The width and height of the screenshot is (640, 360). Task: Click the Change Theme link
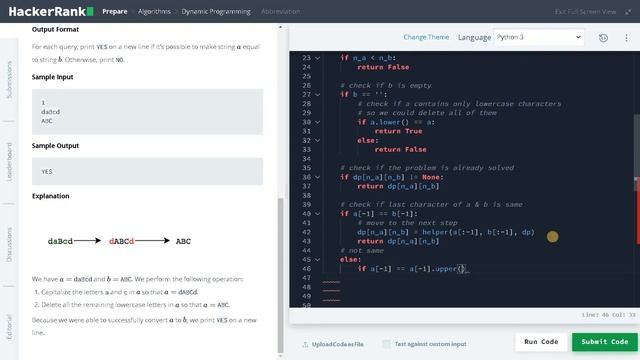(426, 37)
